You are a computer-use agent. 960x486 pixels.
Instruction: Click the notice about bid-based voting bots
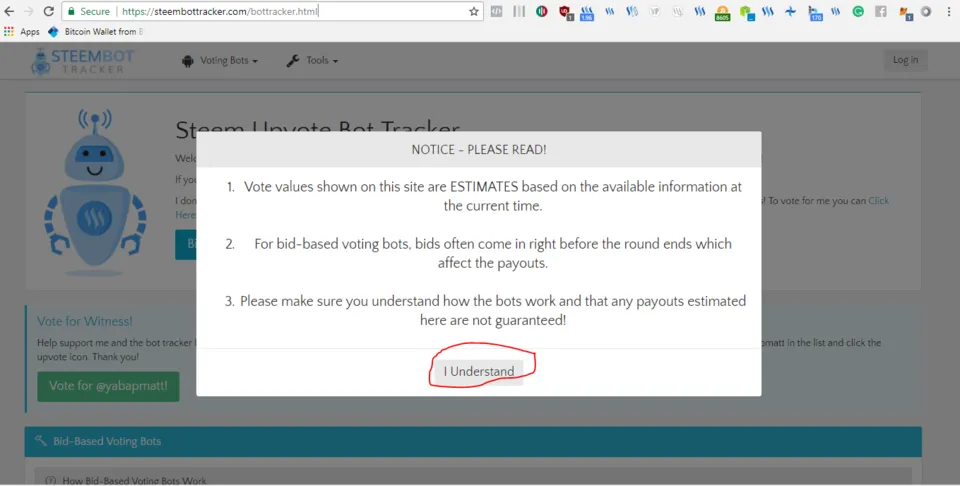pos(492,253)
